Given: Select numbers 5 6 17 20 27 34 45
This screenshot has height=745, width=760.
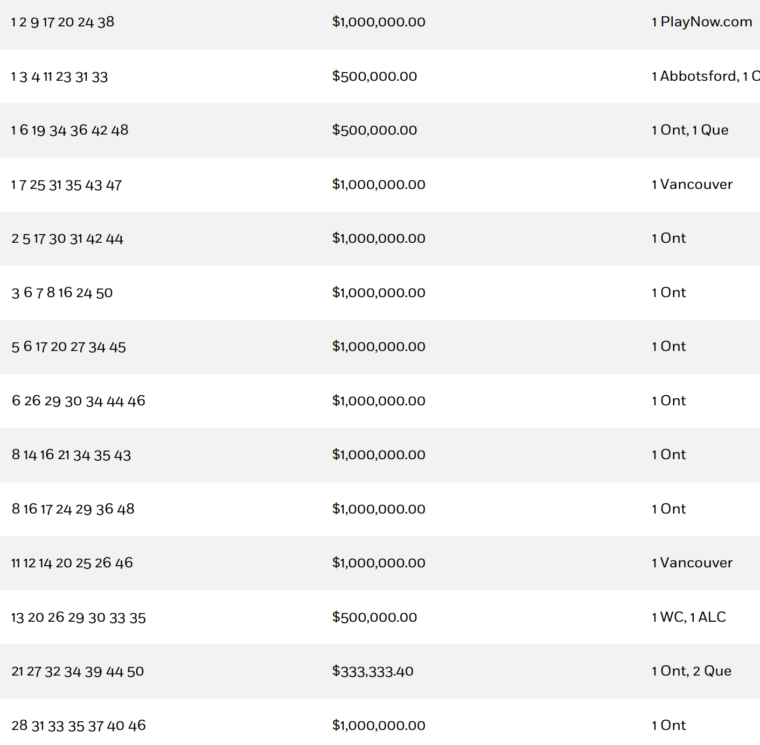Looking at the screenshot, I should click(x=69, y=347).
